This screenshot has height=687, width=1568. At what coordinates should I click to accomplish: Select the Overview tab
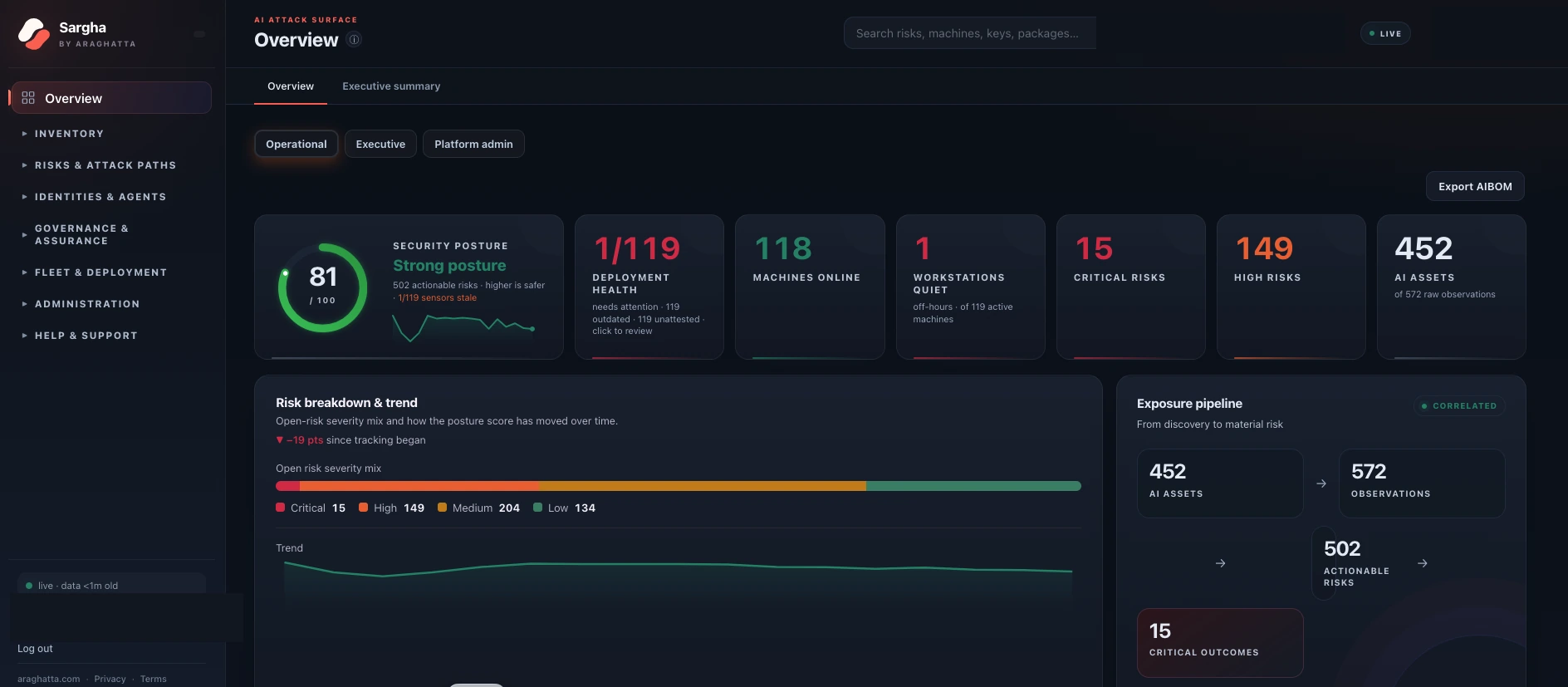[291, 86]
